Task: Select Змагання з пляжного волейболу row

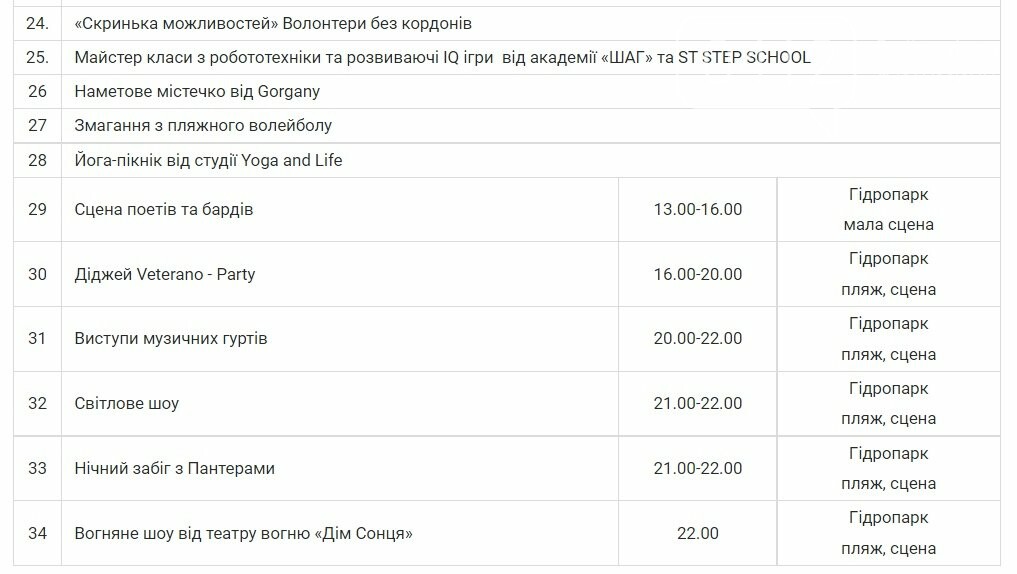Action: pos(203,125)
